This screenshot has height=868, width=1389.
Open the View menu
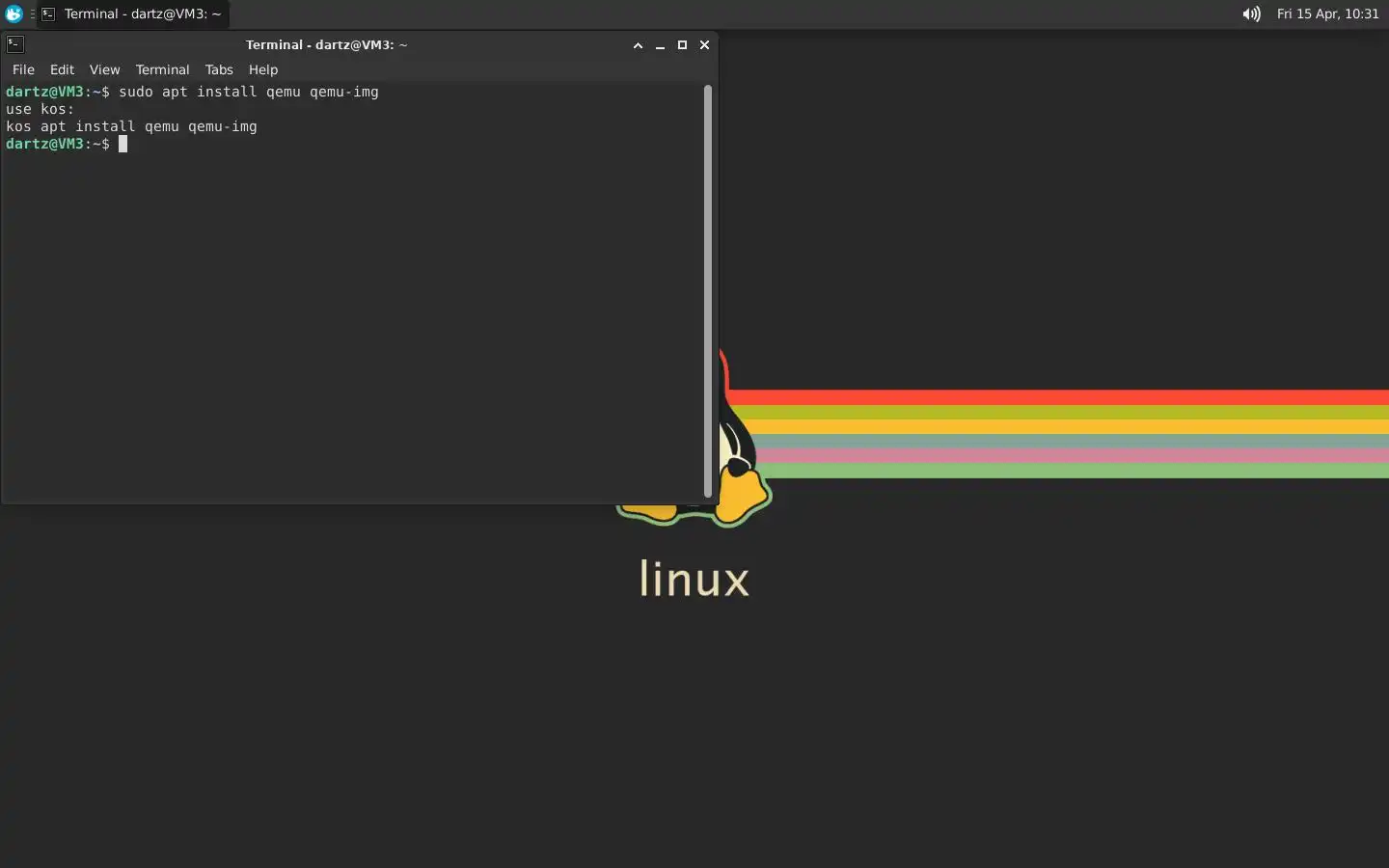click(x=104, y=69)
